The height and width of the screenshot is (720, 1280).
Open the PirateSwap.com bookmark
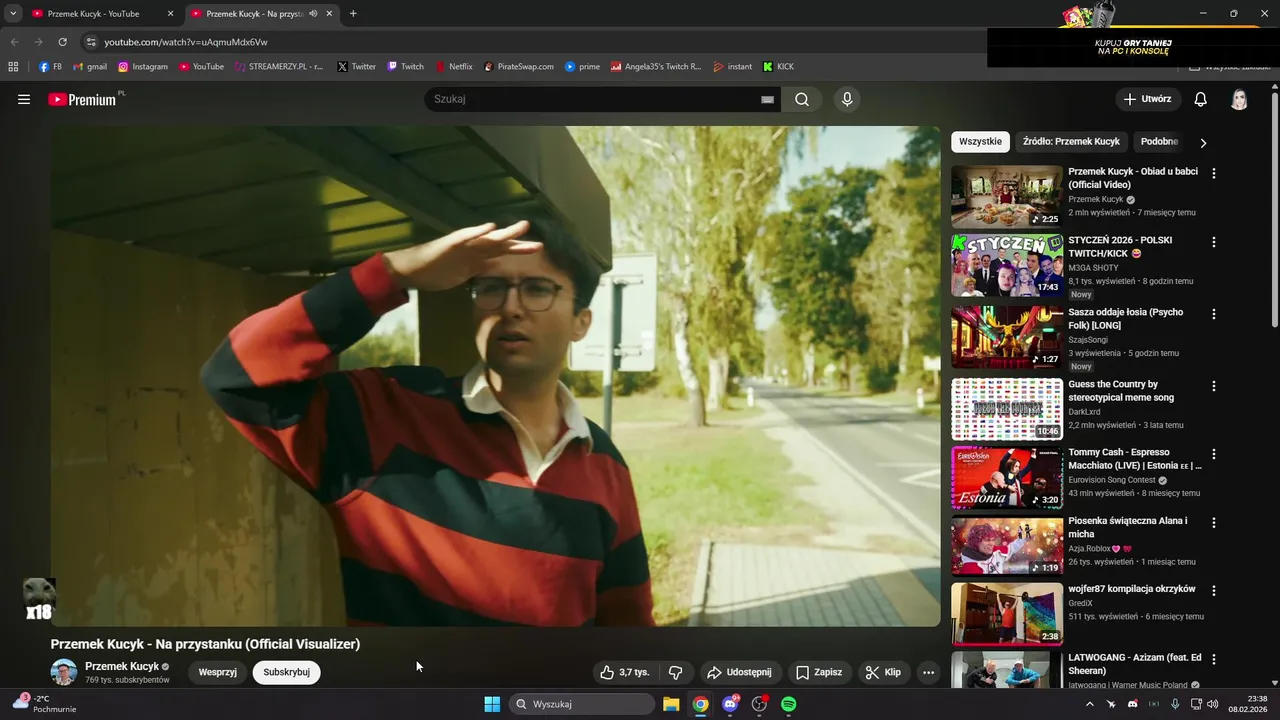(x=518, y=67)
